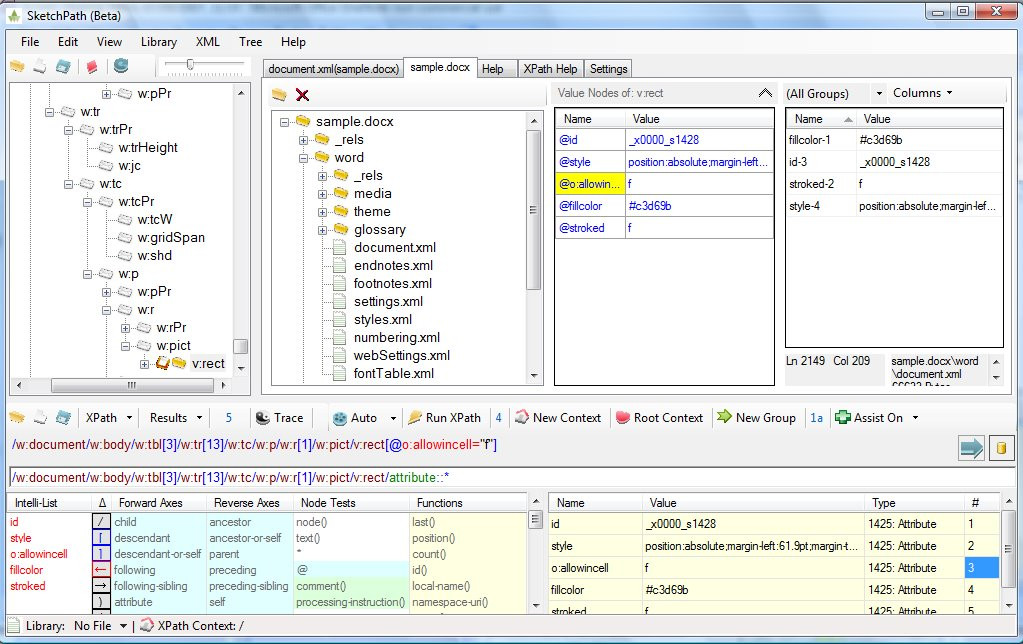Click the yellow database cylinder icon
The image size is (1023, 644).
point(1001,447)
